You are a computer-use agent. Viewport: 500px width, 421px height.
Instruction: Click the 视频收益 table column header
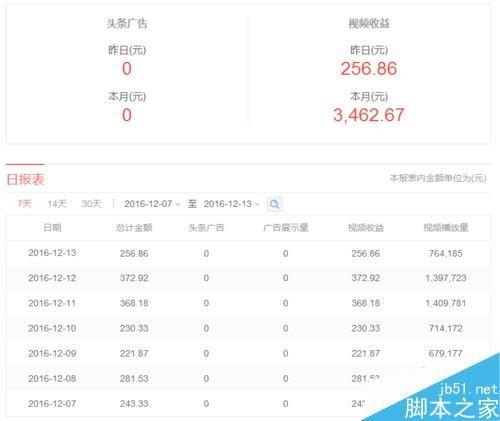366,228
